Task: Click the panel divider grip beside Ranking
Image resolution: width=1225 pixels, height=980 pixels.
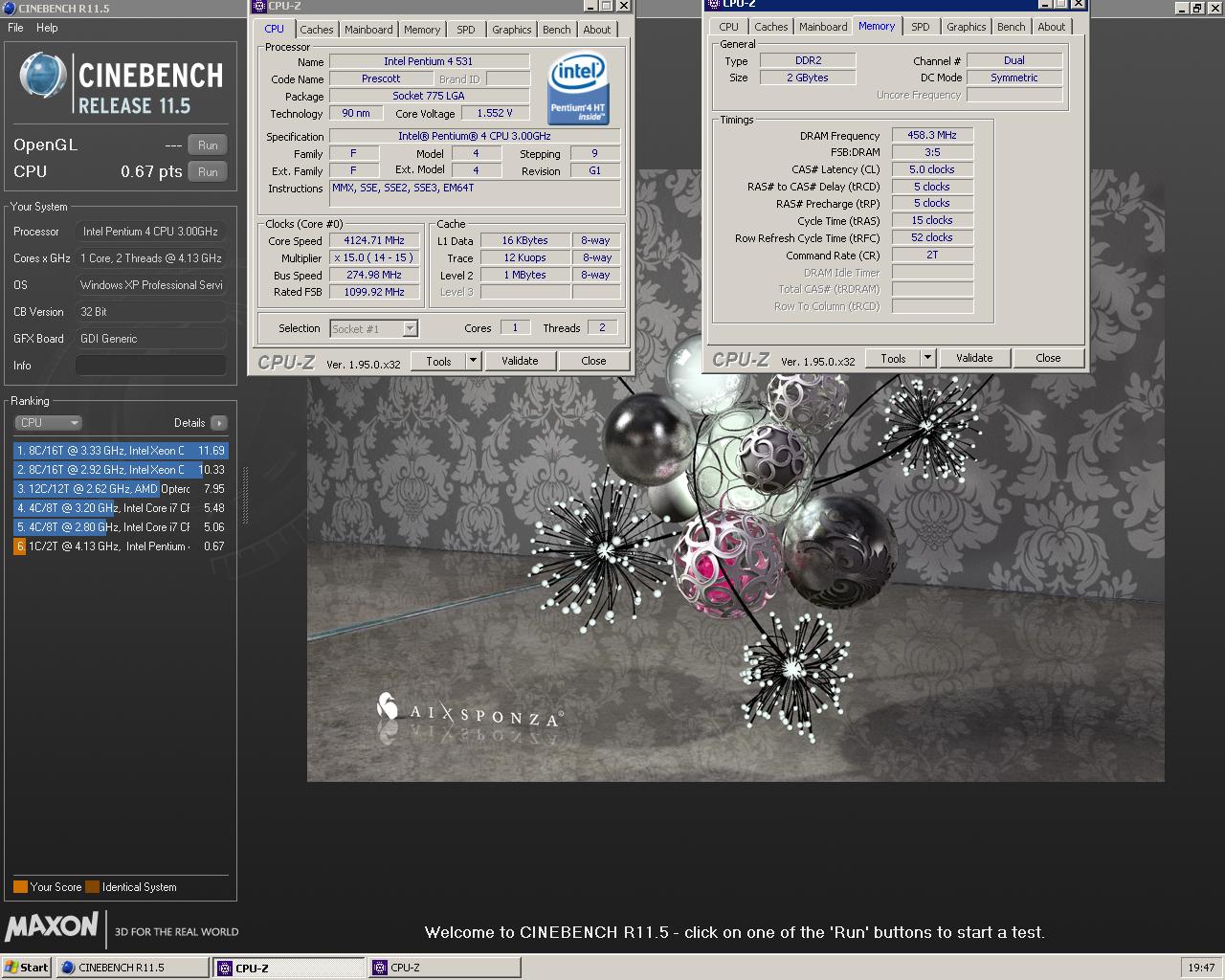Action: (x=245, y=496)
